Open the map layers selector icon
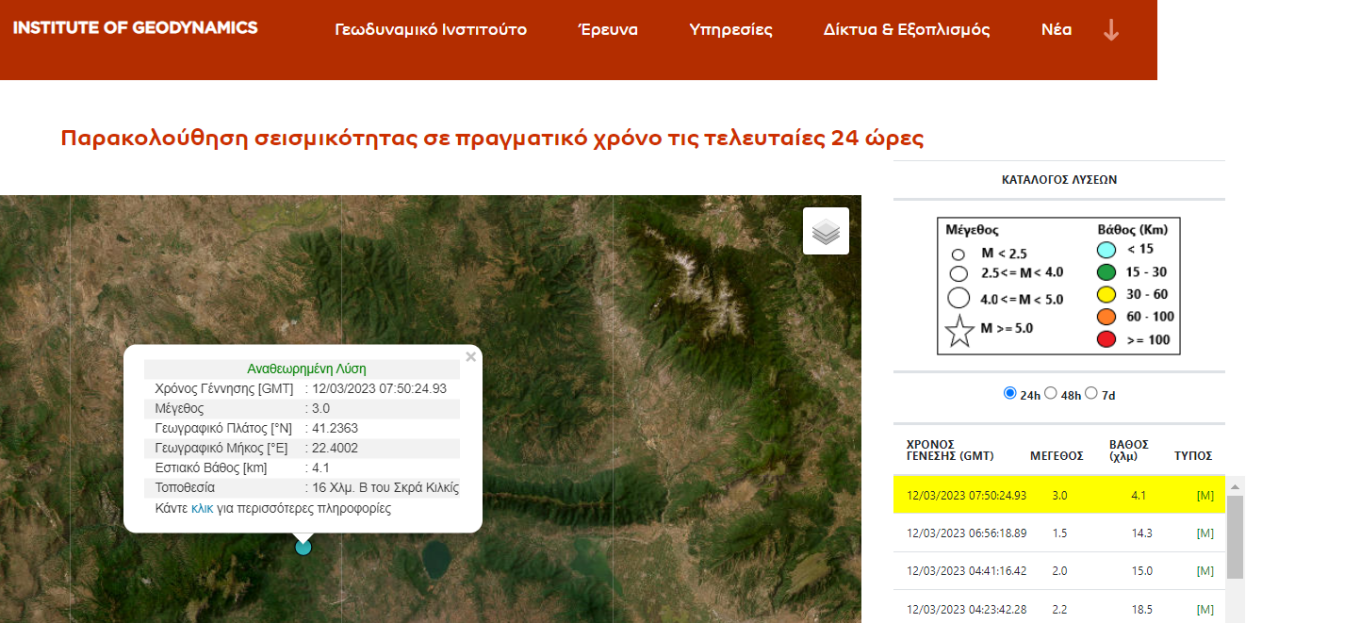The width and height of the screenshot is (1360, 623). 826,231
